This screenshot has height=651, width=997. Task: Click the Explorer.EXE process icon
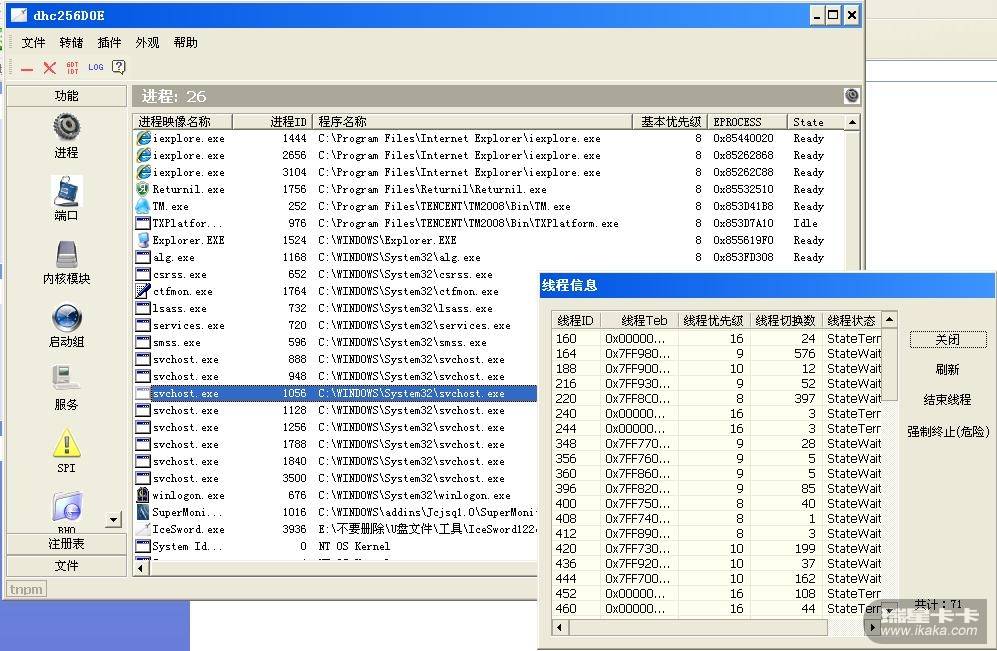[x=143, y=240]
